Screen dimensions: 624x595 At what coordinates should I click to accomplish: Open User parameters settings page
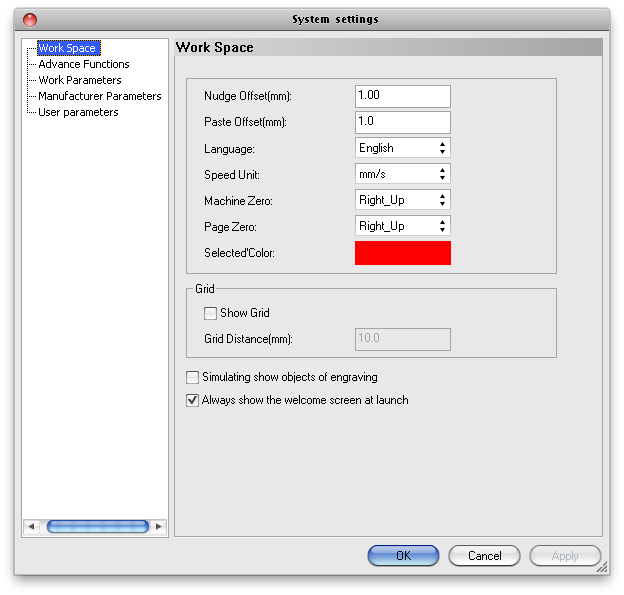[x=78, y=112]
